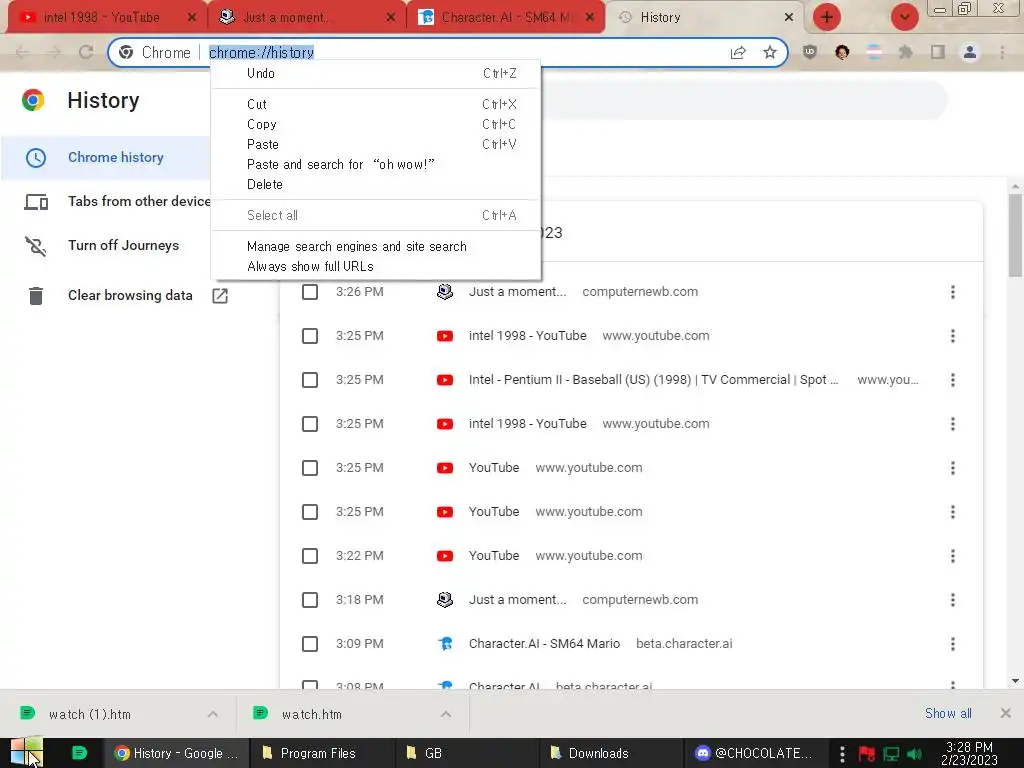Image resolution: width=1024 pixels, height=768 pixels.
Task: Click the taskbar clock showing 3:28 PM
Action: [969, 753]
